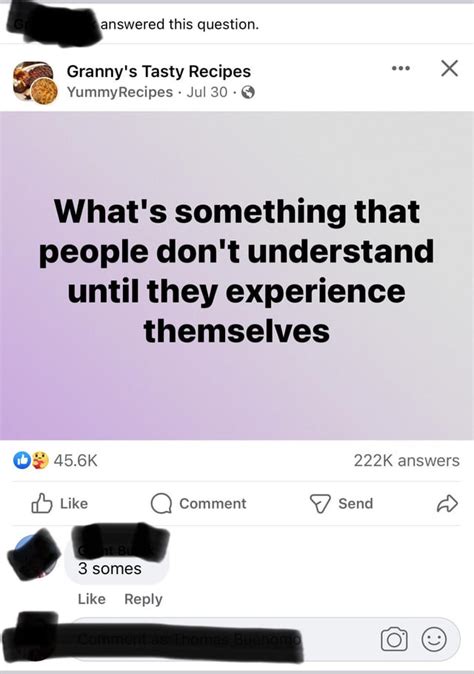Reply to the "3 somes" comment
Image resolution: width=474 pixels, height=674 pixels.
[x=144, y=599]
